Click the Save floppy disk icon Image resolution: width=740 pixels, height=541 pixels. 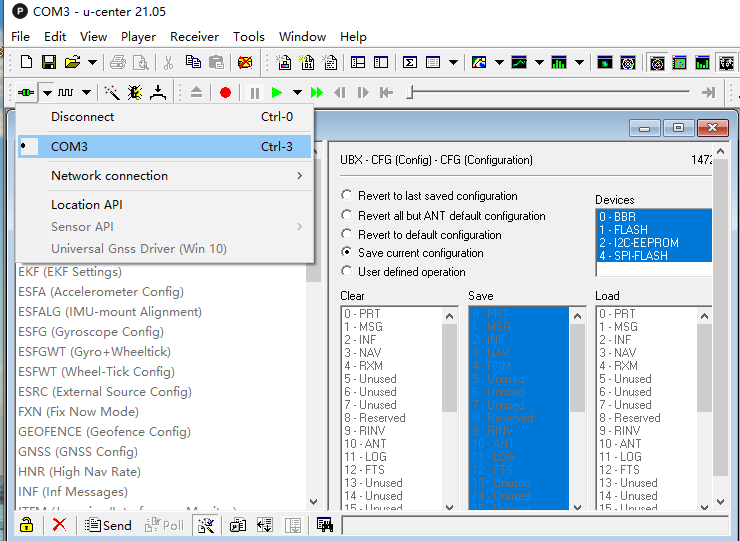[x=49, y=62]
